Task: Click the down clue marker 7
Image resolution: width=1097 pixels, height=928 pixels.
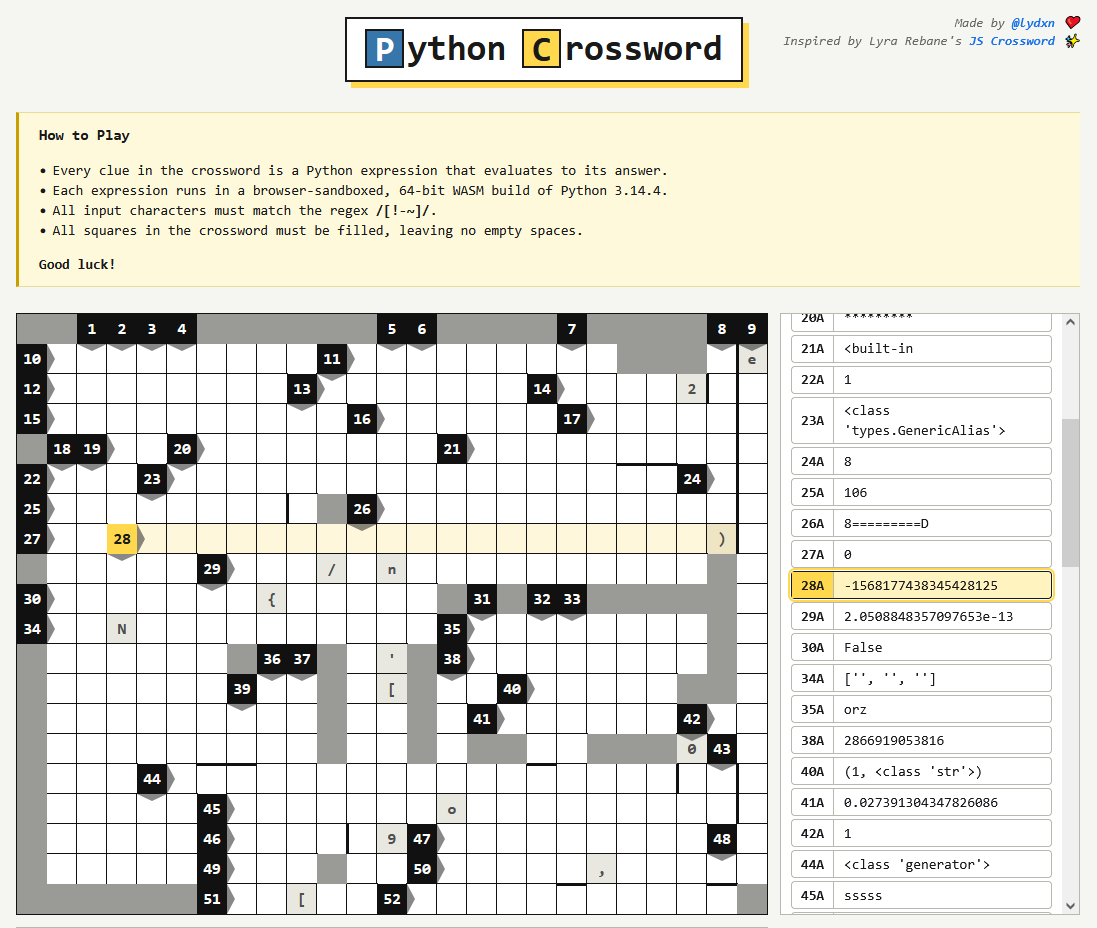Action: point(572,329)
